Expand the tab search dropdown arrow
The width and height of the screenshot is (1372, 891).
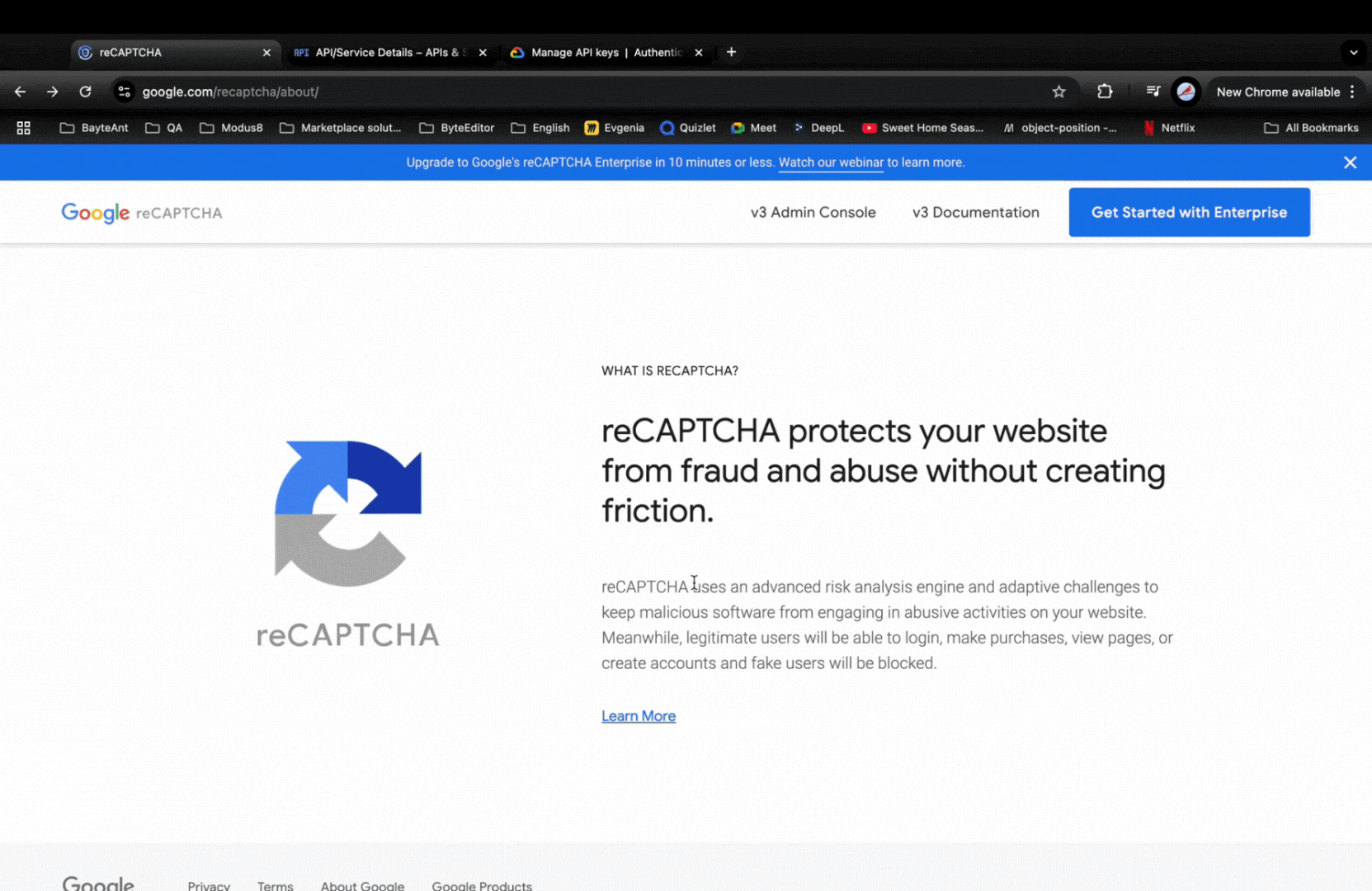pyautogui.click(x=1353, y=52)
